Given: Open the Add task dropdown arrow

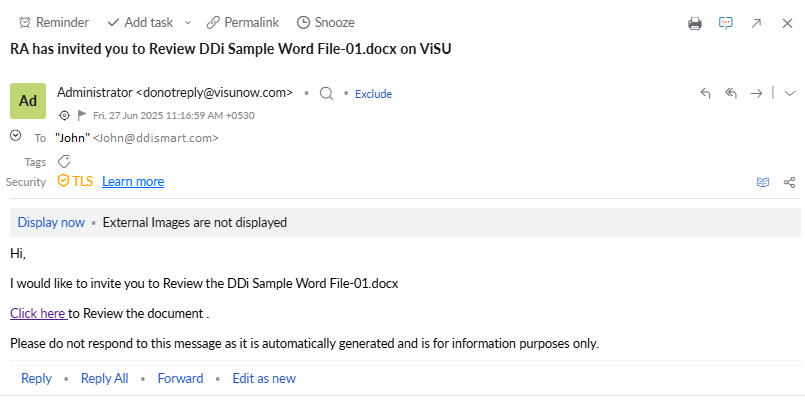Looking at the screenshot, I should point(187,22).
